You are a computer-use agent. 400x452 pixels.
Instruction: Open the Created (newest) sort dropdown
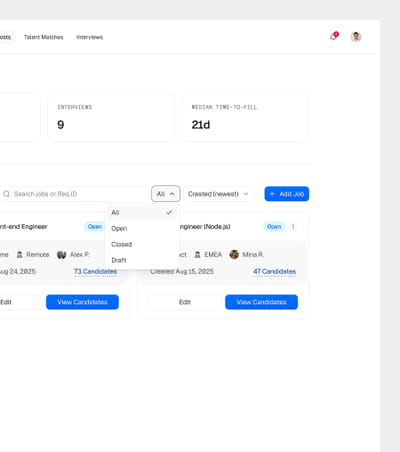coord(218,194)
